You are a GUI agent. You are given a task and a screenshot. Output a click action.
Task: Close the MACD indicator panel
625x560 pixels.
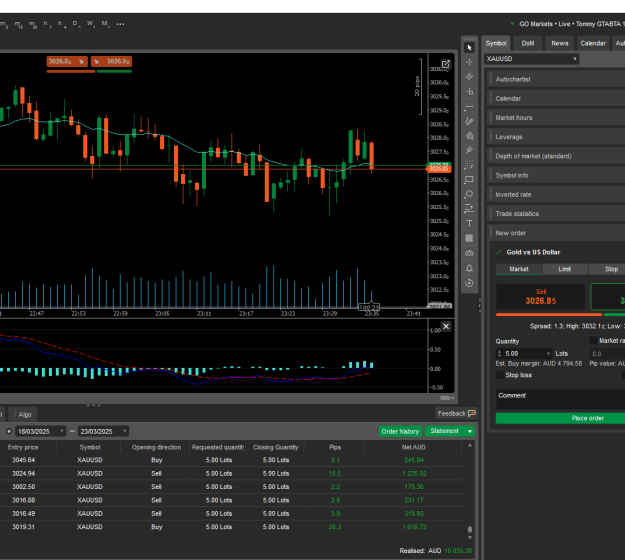446,326
